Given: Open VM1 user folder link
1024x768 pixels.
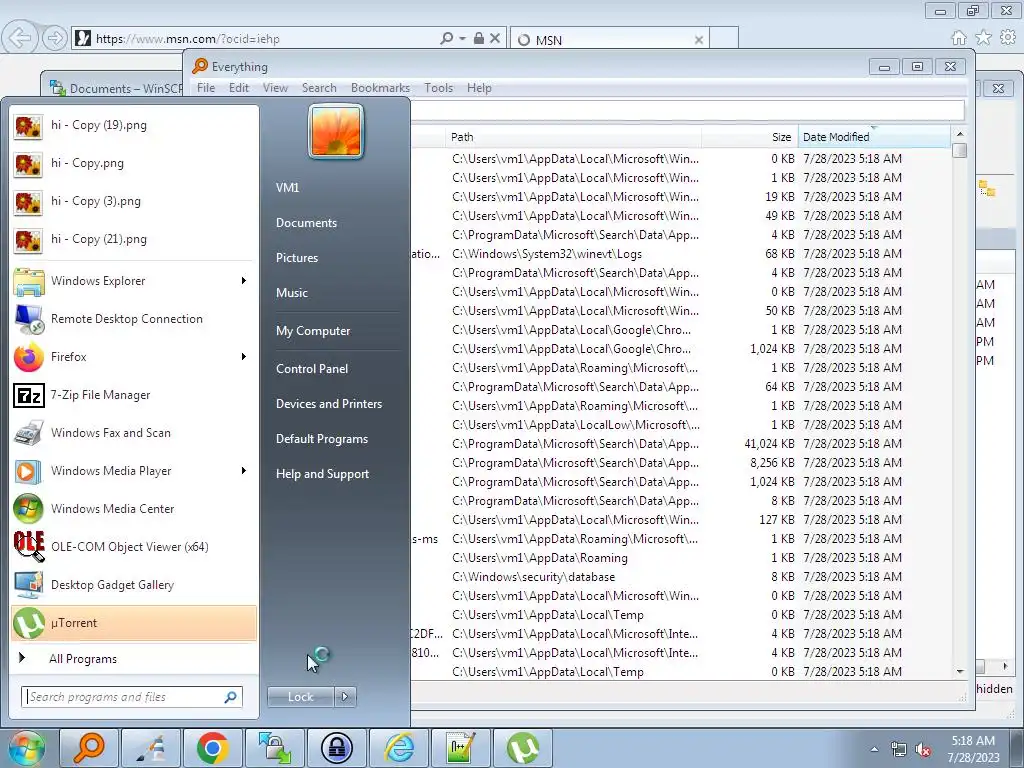Looking at the screenshot, I should point(287,187).
